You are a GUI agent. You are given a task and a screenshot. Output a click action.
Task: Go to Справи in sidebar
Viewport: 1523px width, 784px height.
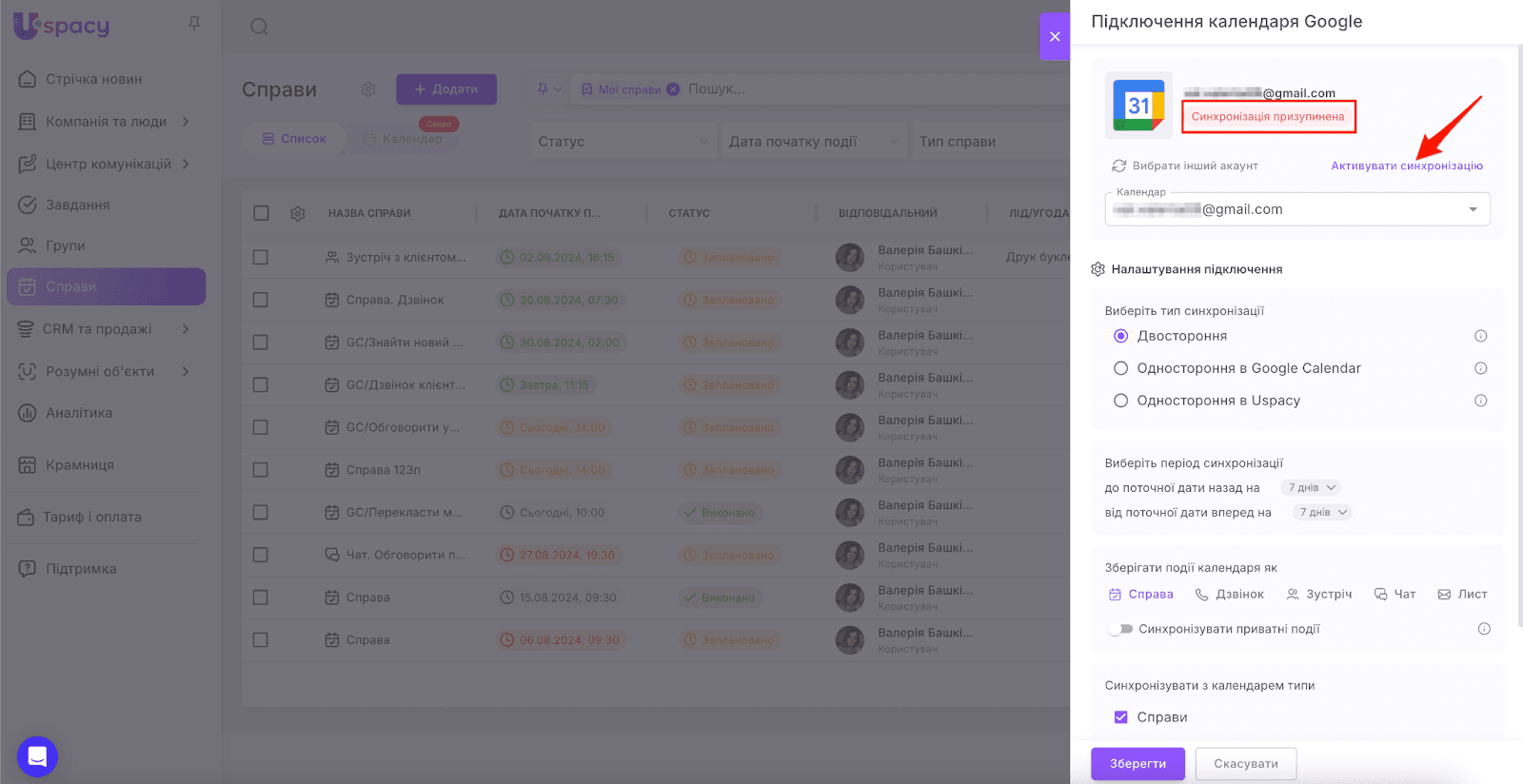106,286
